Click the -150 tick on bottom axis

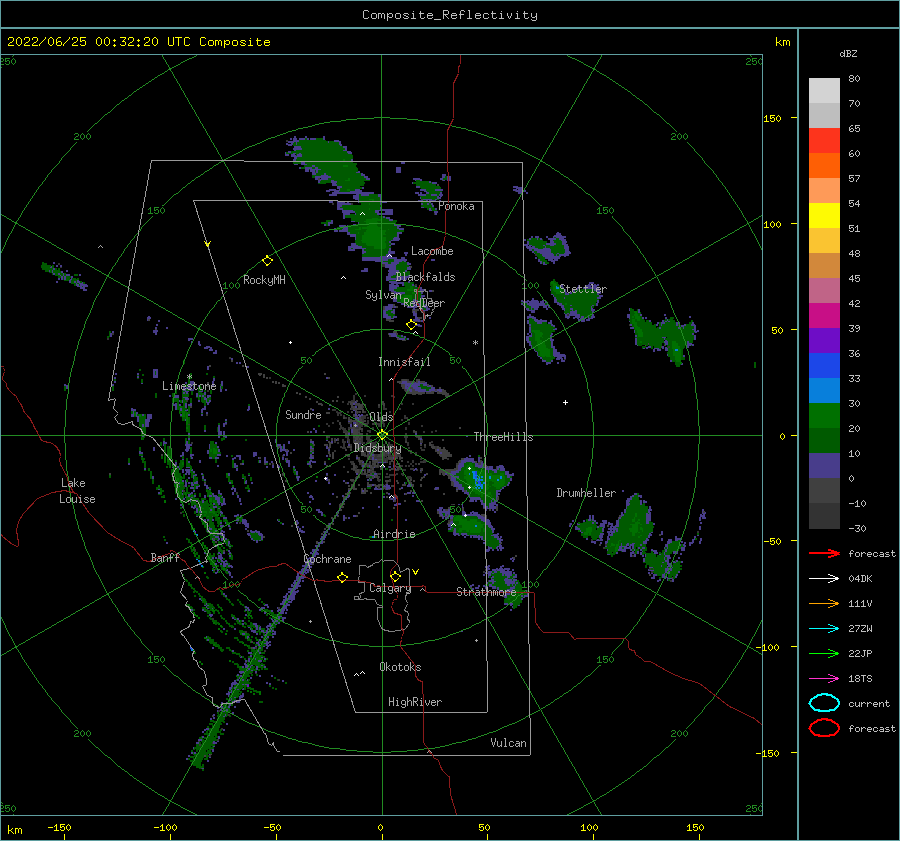point(59,827)
